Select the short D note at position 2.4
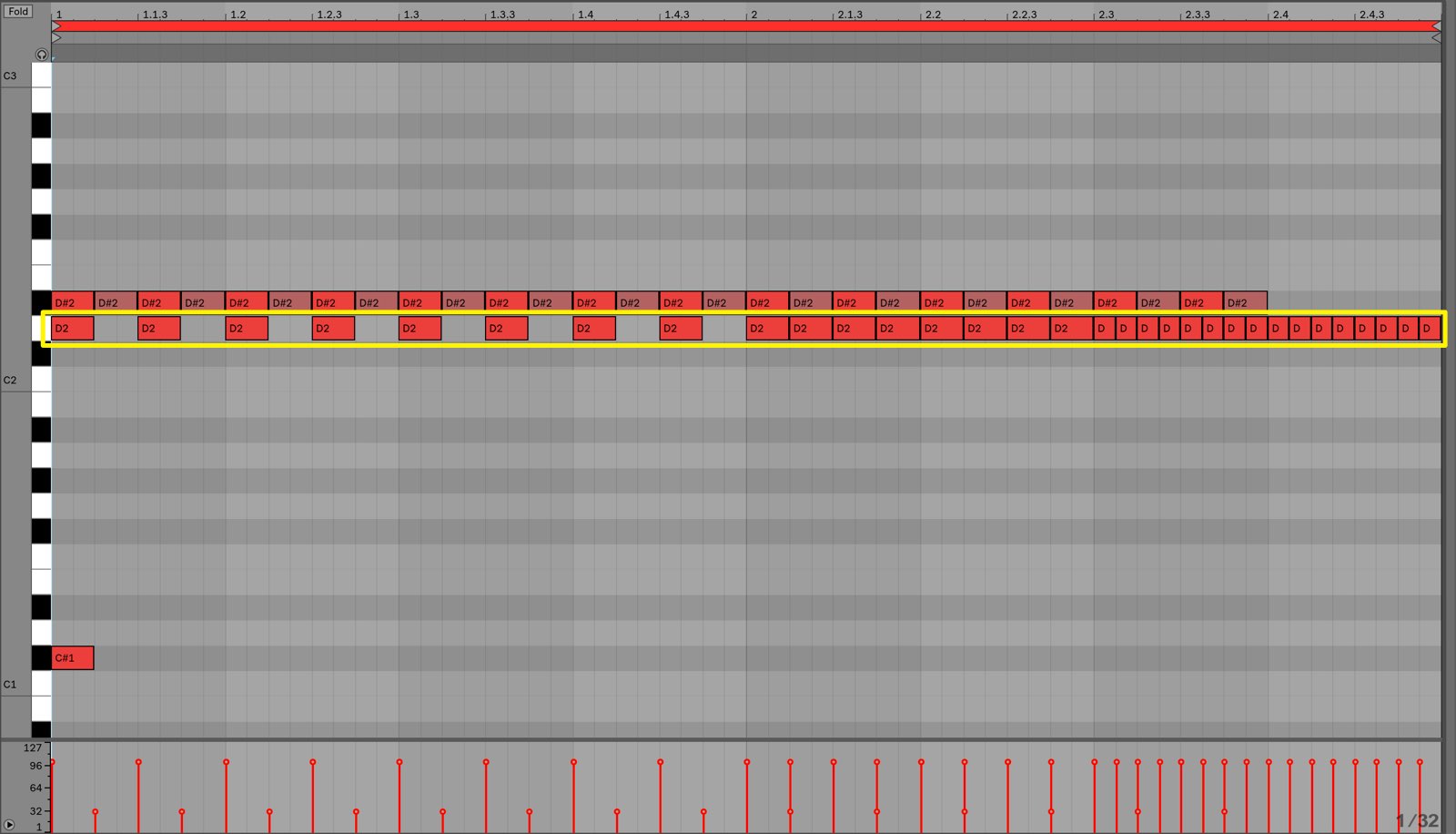The height and width of the screenshot is (834, 1456). [1279, 328]
